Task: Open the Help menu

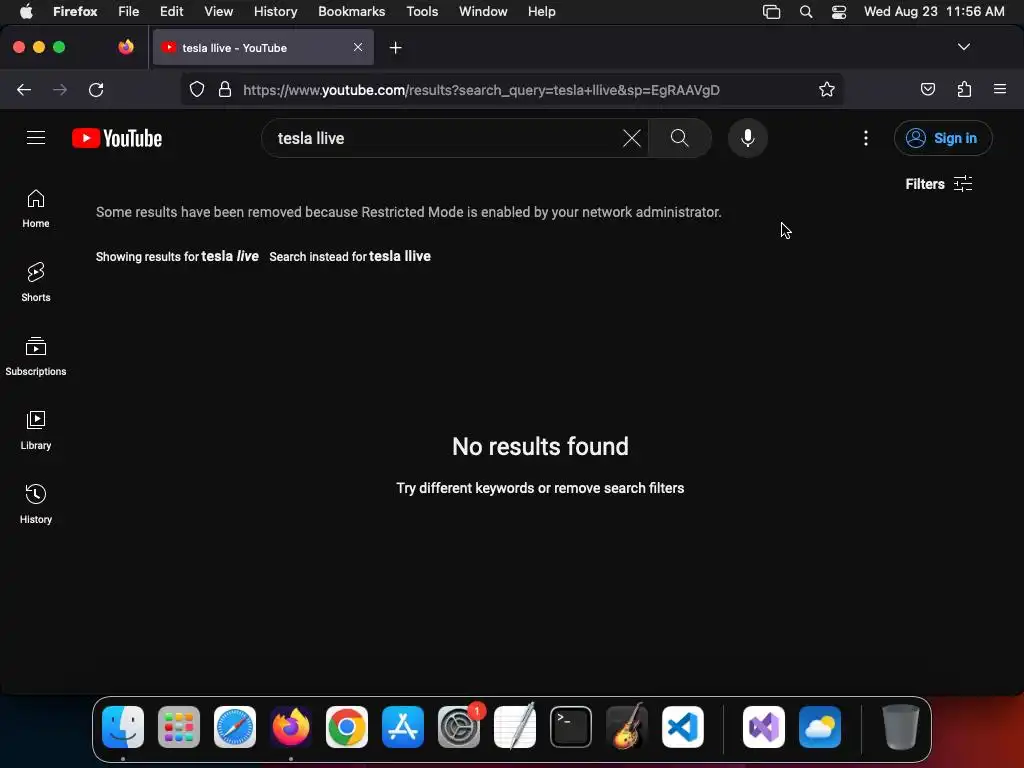Action: 542,12
